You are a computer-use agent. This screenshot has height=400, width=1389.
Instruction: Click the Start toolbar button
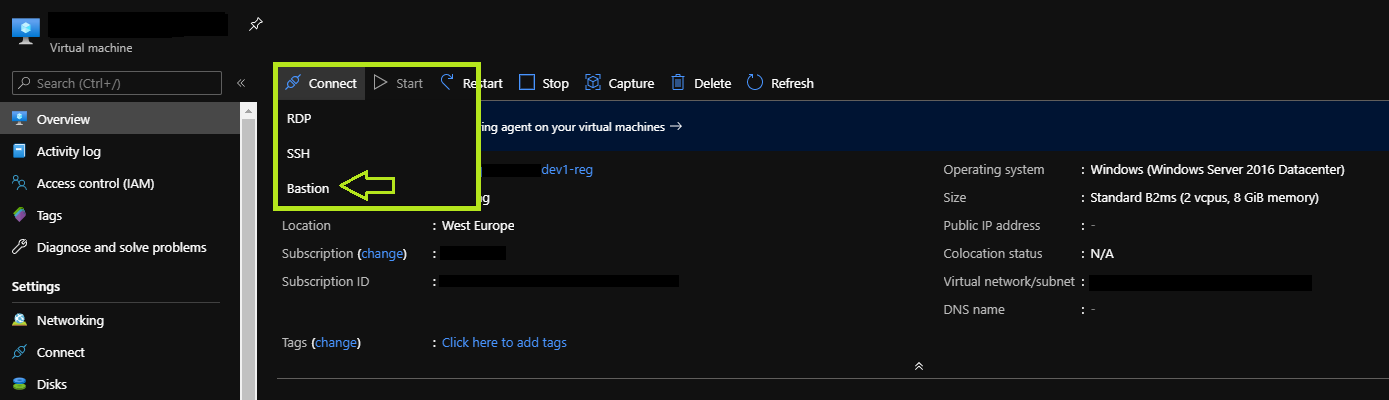click(x=398, y=83)
